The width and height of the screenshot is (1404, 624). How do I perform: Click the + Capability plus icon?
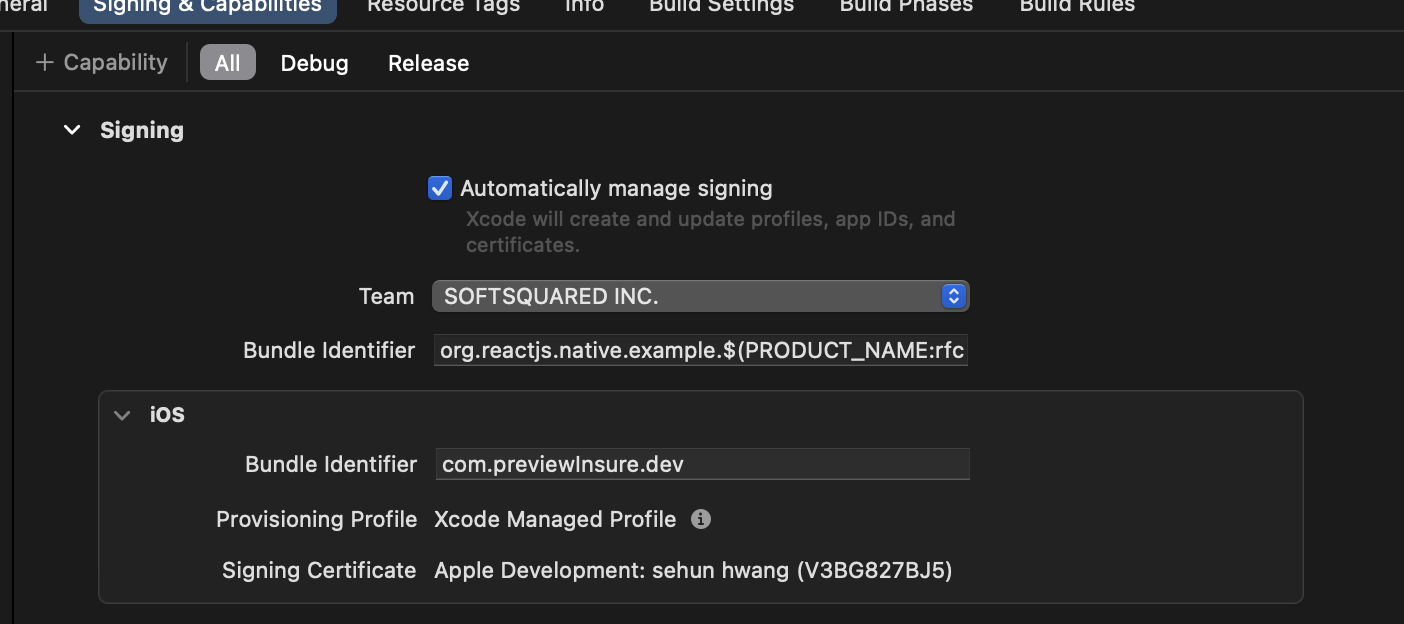[x=44, y=61]
